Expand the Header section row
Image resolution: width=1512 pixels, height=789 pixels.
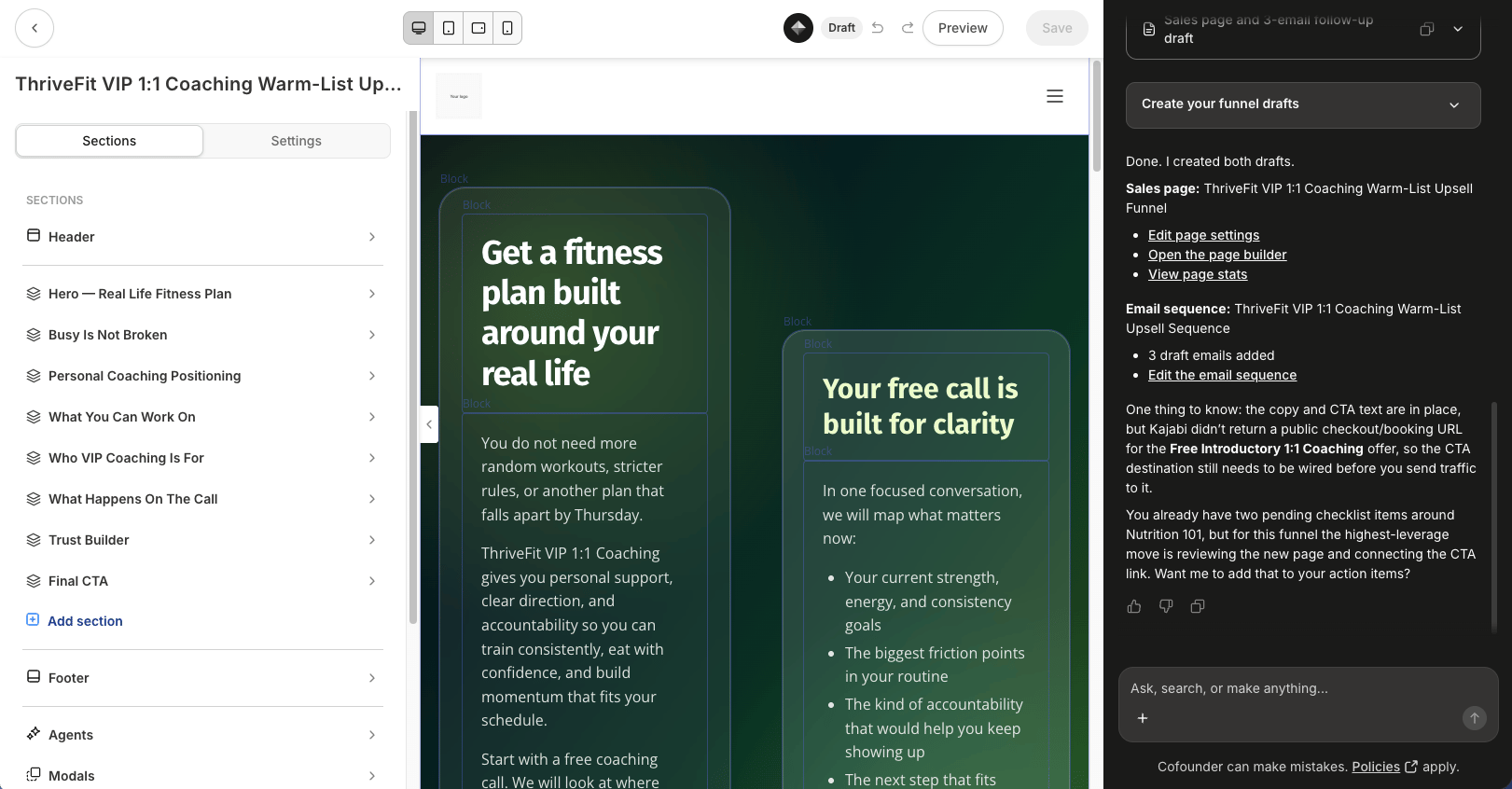202,237
